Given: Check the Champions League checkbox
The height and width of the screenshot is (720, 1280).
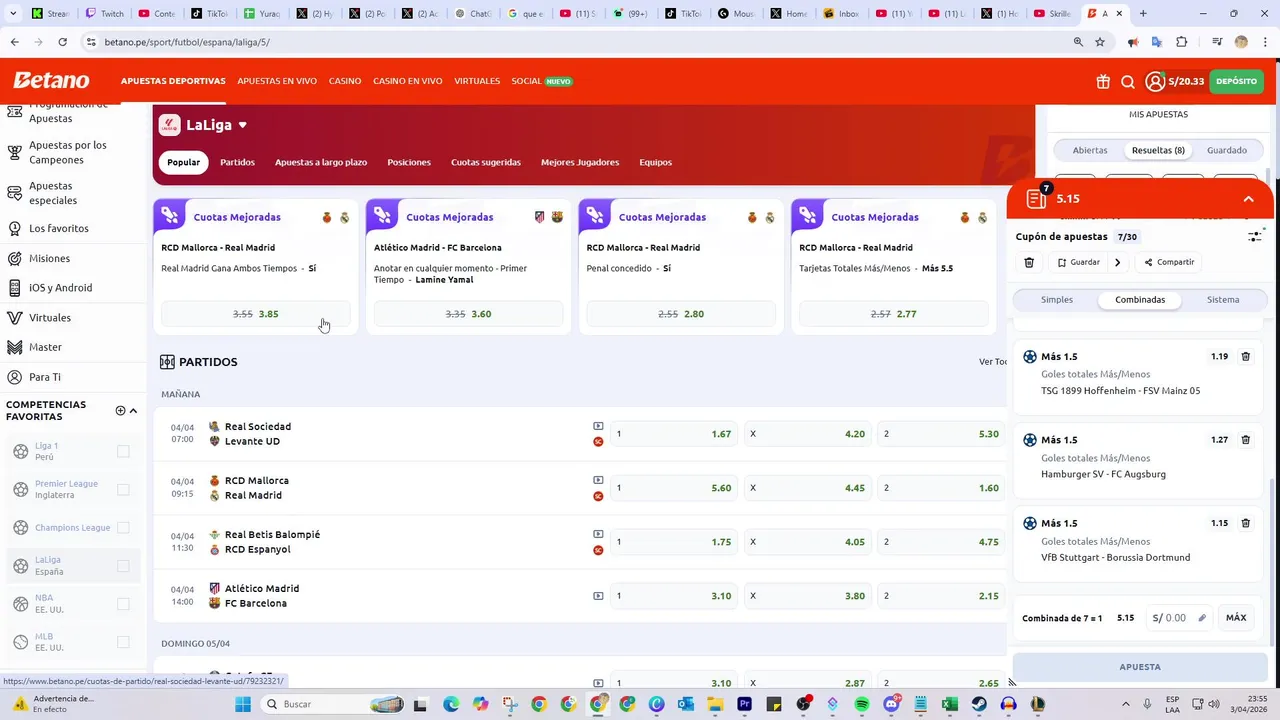Looking at the screenshot, I should pos(123,527).
